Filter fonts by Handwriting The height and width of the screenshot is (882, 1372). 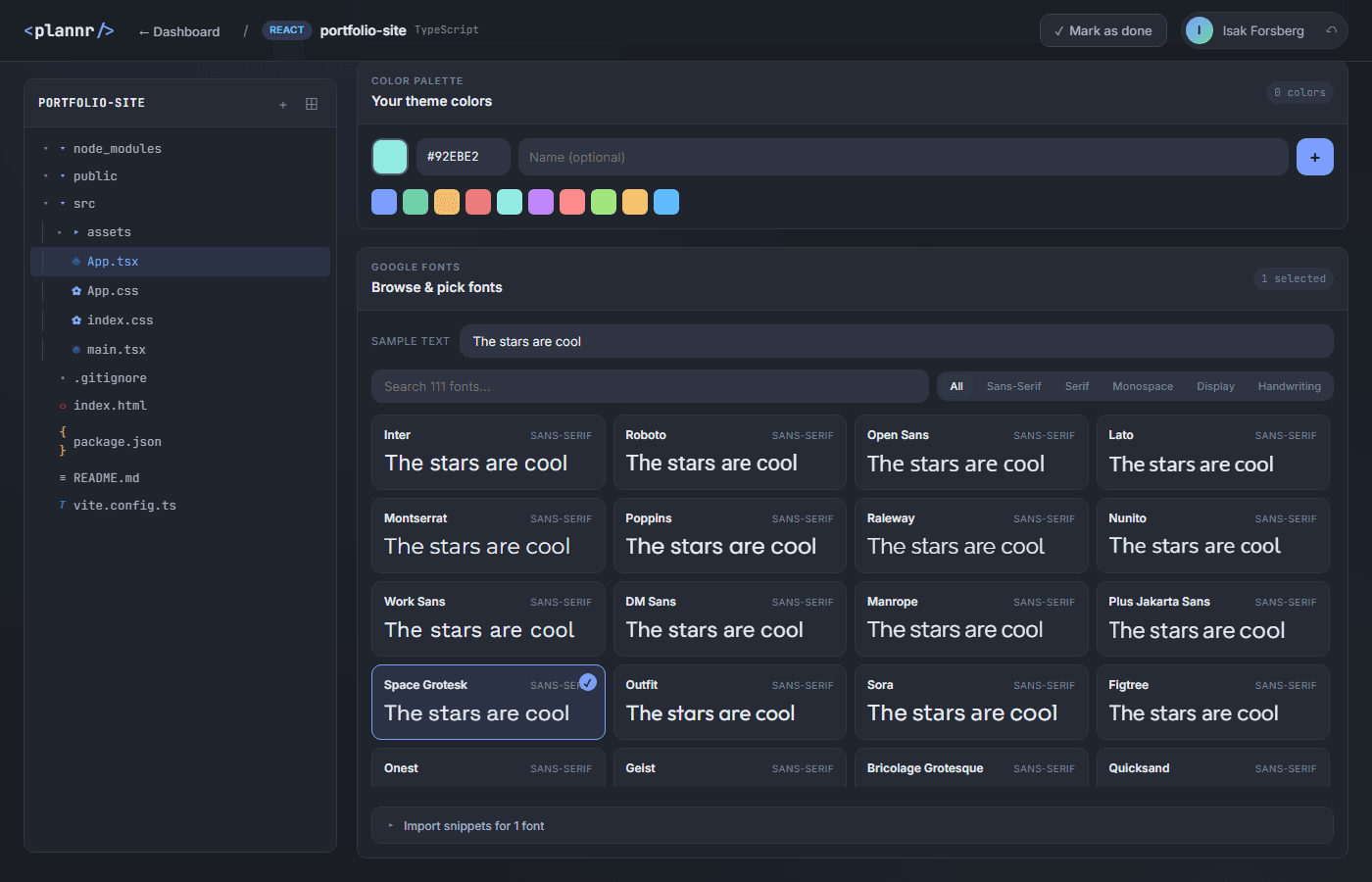pyautogui.click(x=1289, y=386)
